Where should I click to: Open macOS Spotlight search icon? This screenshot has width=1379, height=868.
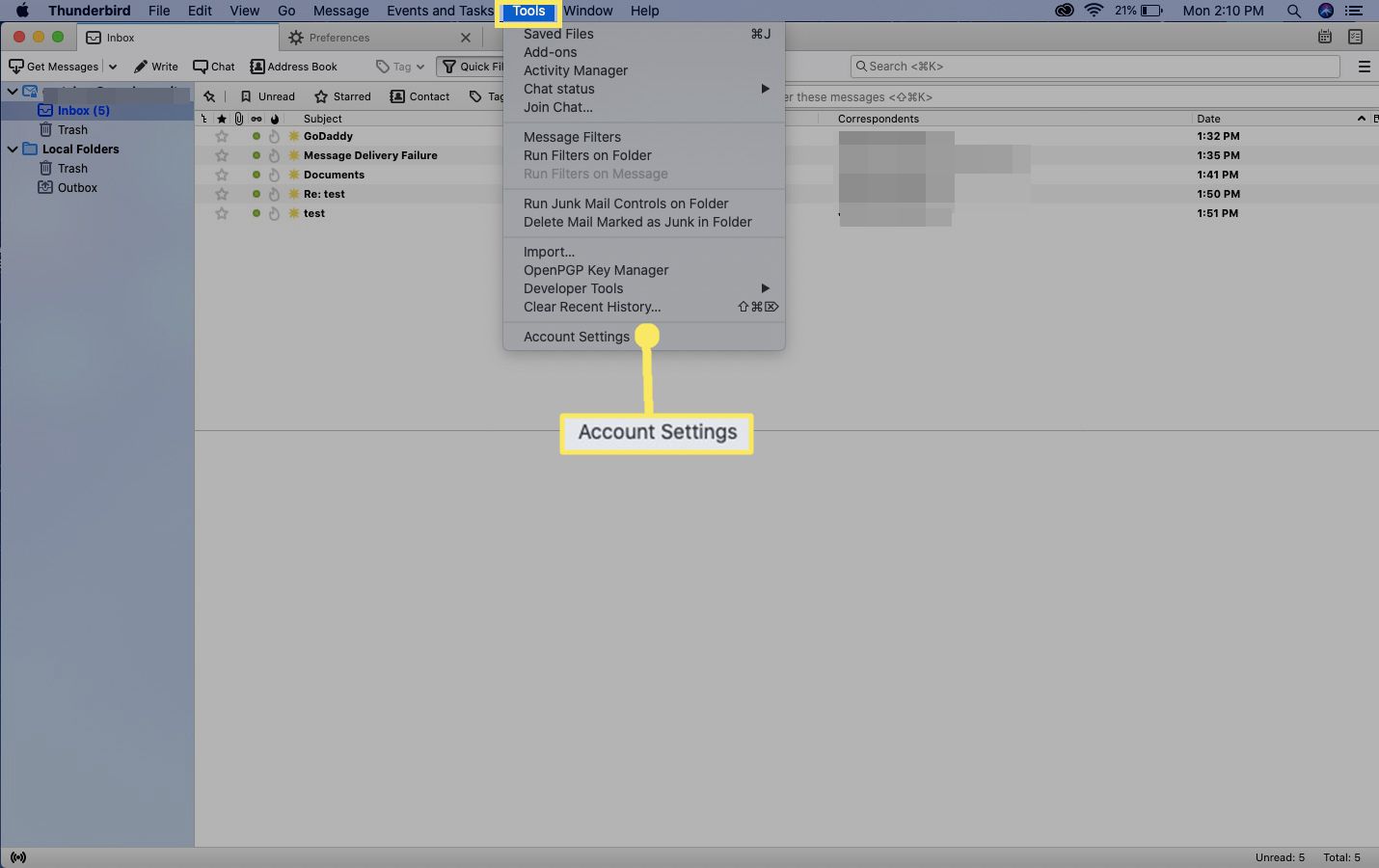pyautogui.click(x=1294, y=11)
